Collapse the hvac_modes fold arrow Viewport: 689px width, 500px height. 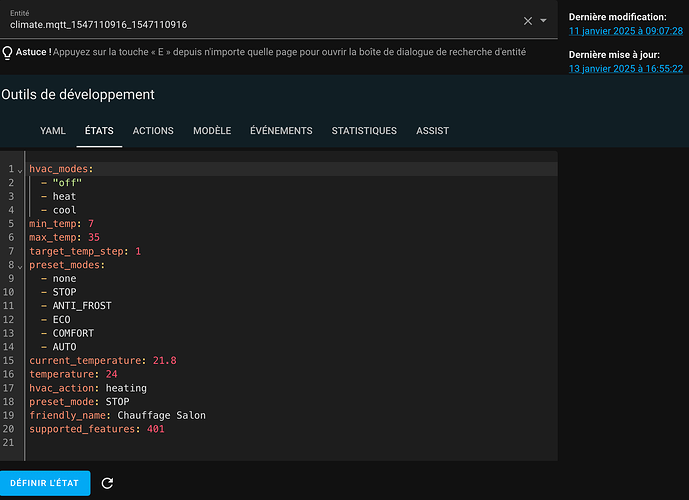[20, 170]
